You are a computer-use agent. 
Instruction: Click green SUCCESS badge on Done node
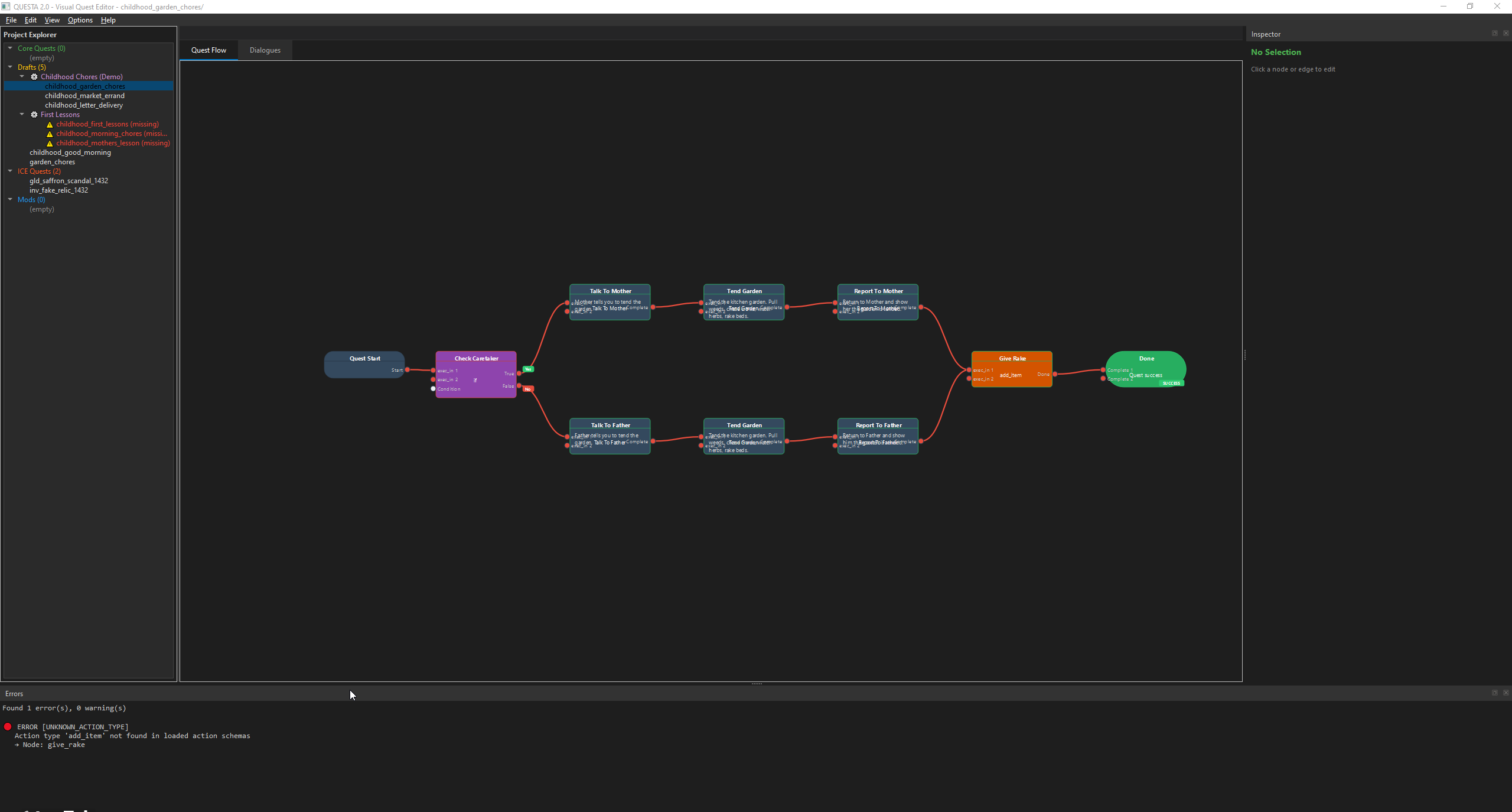(x=1171, y=383)
